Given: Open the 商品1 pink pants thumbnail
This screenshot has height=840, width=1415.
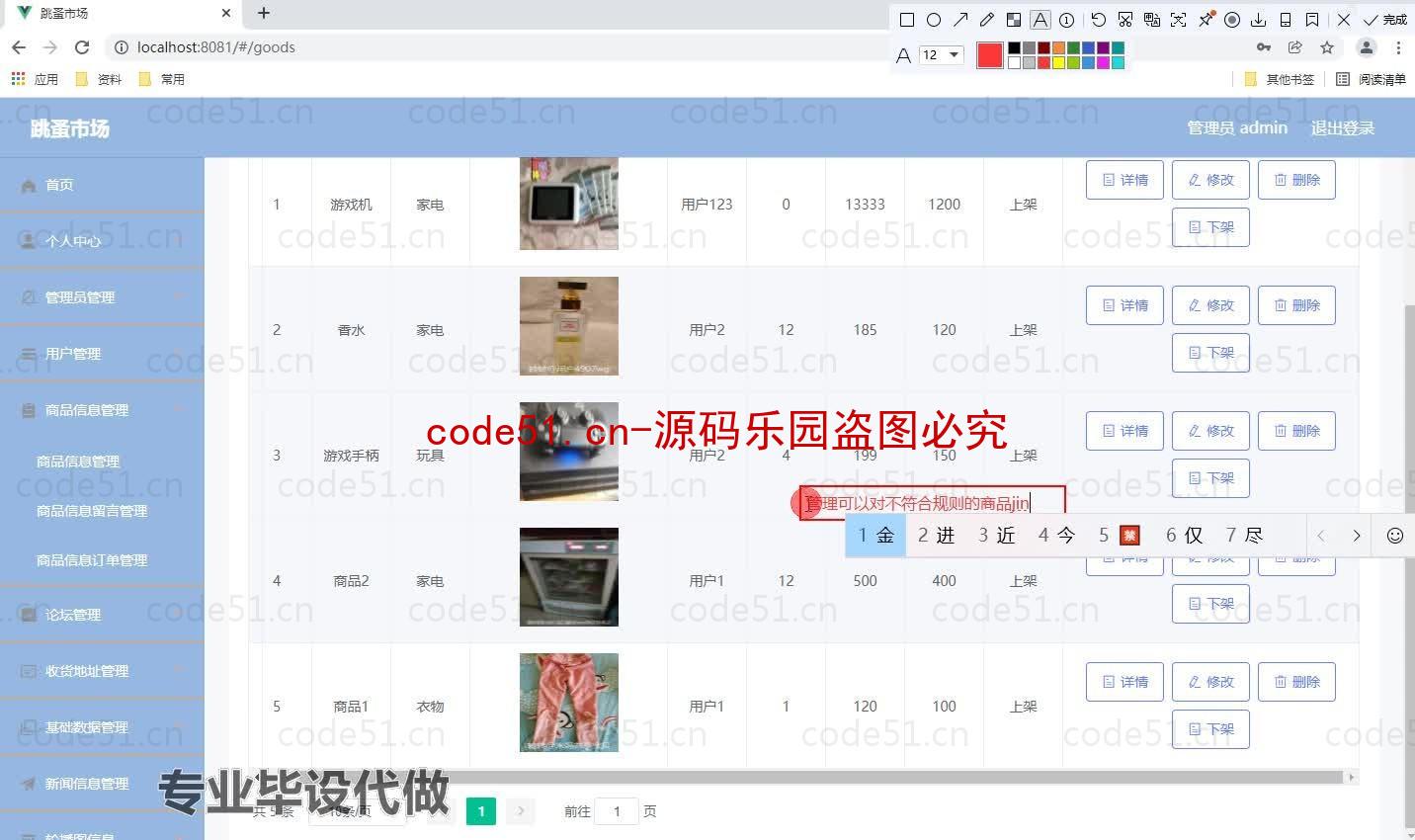Looking at the screenshot, I should pyautogui.click(x=569, y=703).
